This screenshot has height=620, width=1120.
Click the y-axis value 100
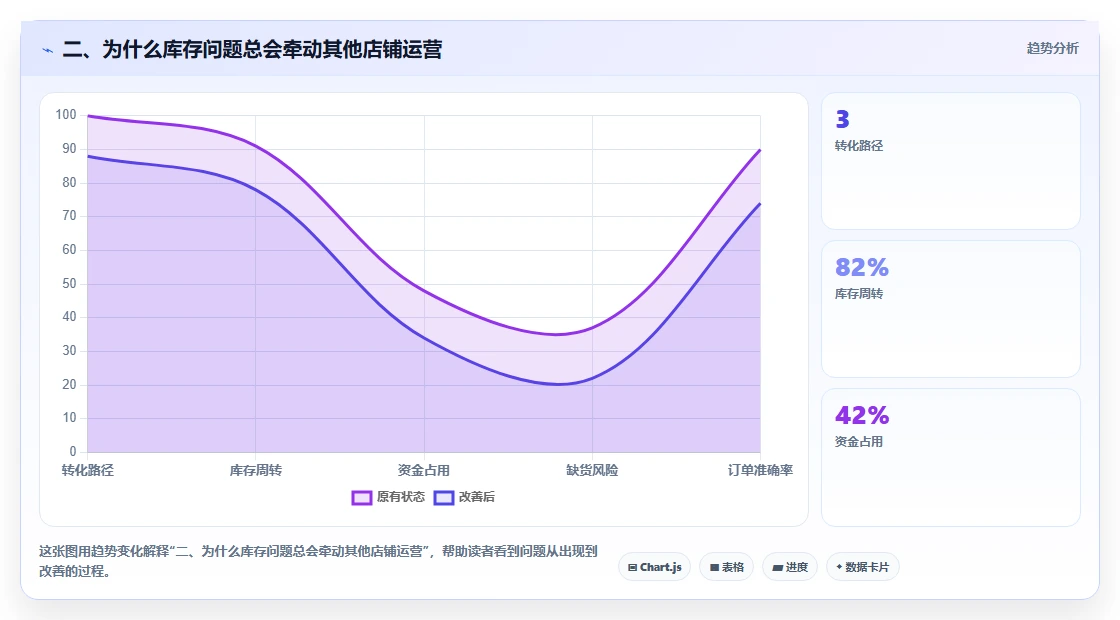tap(66, 115)
